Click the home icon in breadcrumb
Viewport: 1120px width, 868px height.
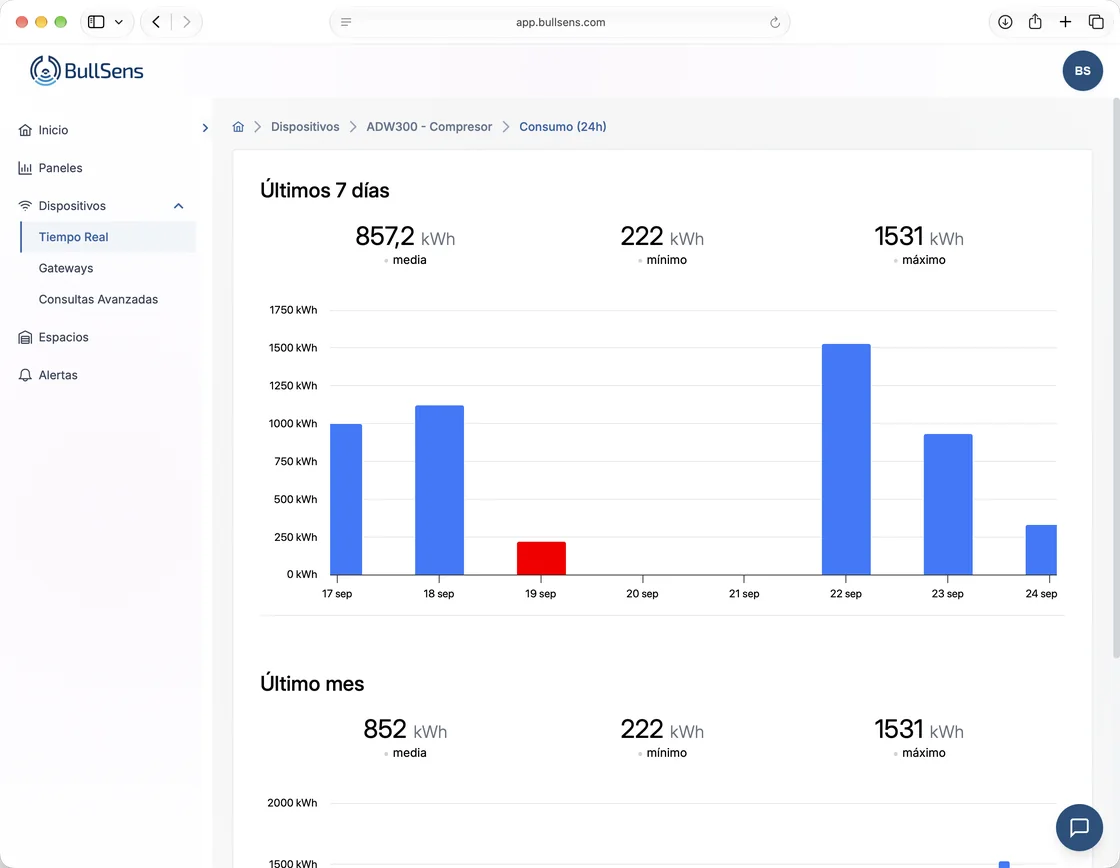pyautogui.click(x=239, y=126)
